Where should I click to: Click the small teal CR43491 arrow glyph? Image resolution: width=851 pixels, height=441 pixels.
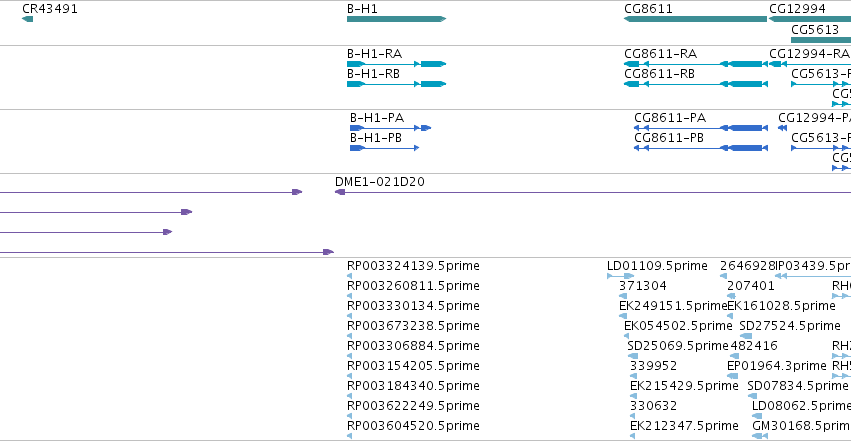click(x=27, y=19)
